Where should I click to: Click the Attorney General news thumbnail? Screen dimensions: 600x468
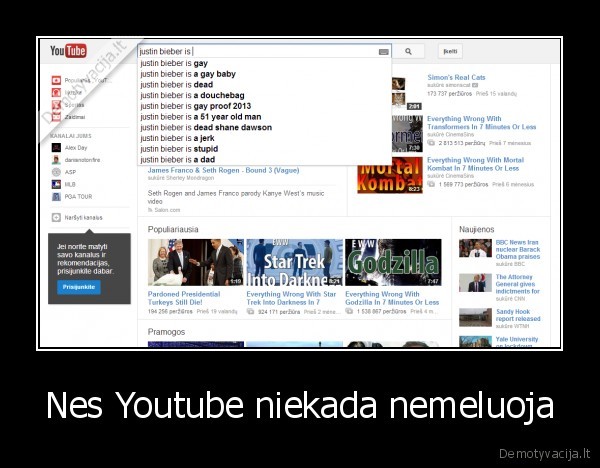pos(475,283)
